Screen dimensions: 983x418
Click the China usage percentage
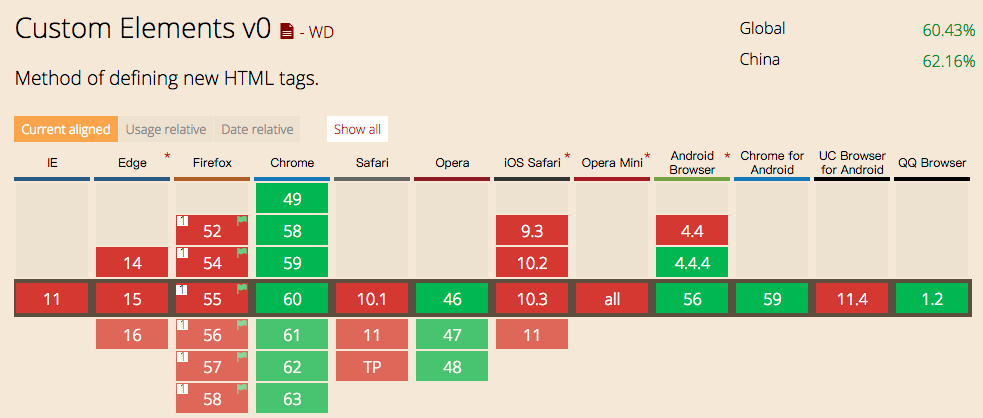click(948, 61)
